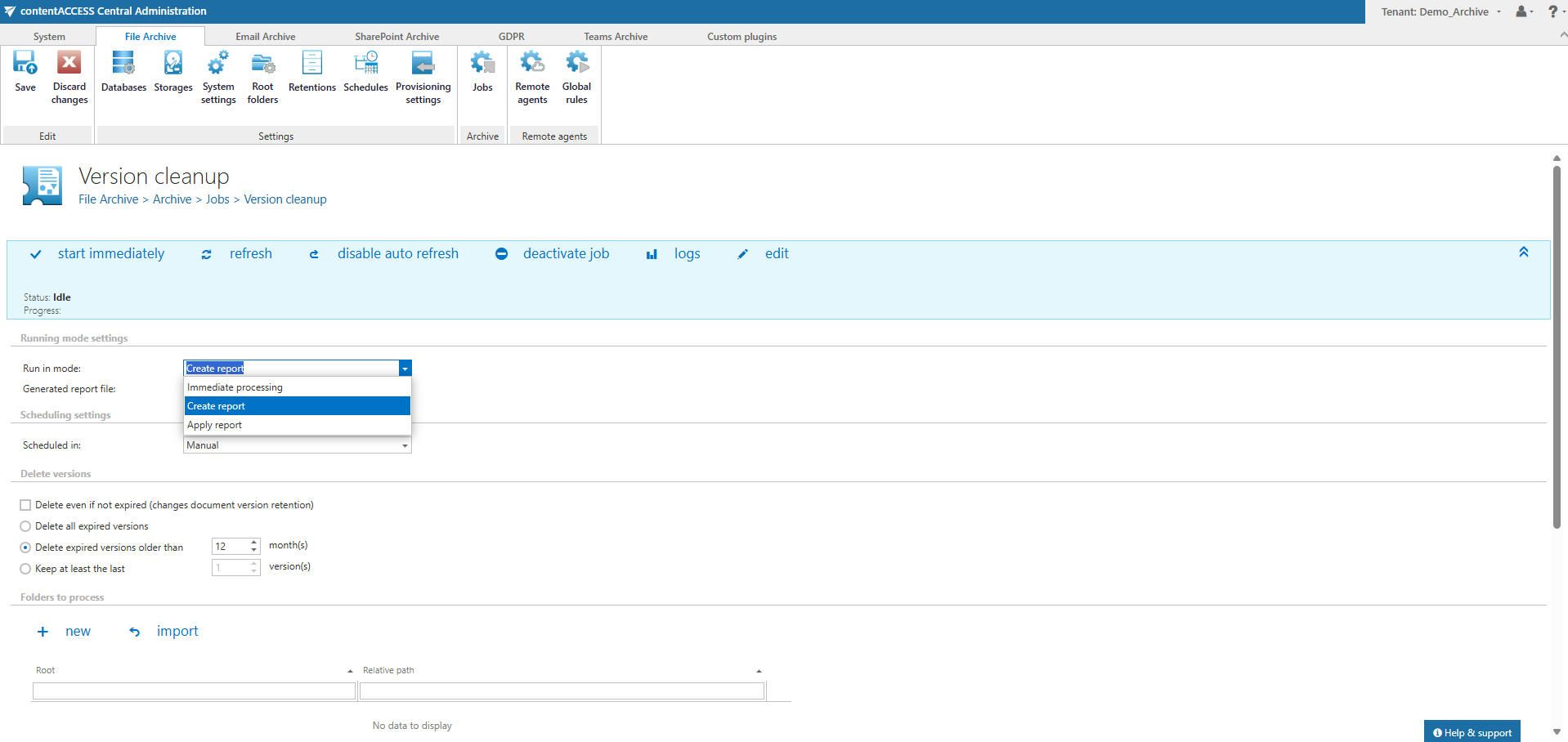
Task: Click the Discard changes icon
Action: (x=69, y=63)
